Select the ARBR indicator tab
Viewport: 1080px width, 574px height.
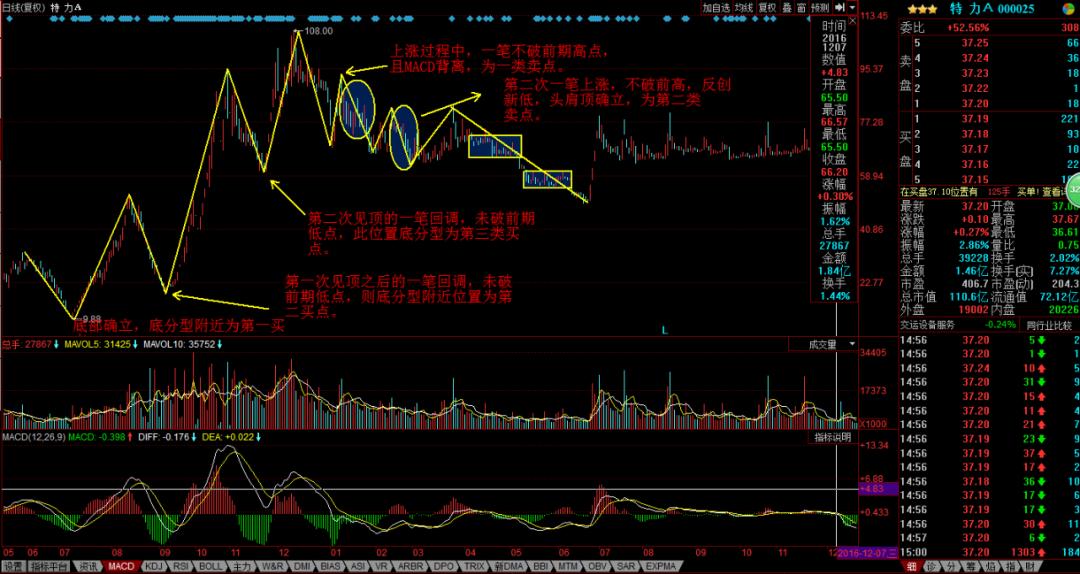[x=413, y=566]
